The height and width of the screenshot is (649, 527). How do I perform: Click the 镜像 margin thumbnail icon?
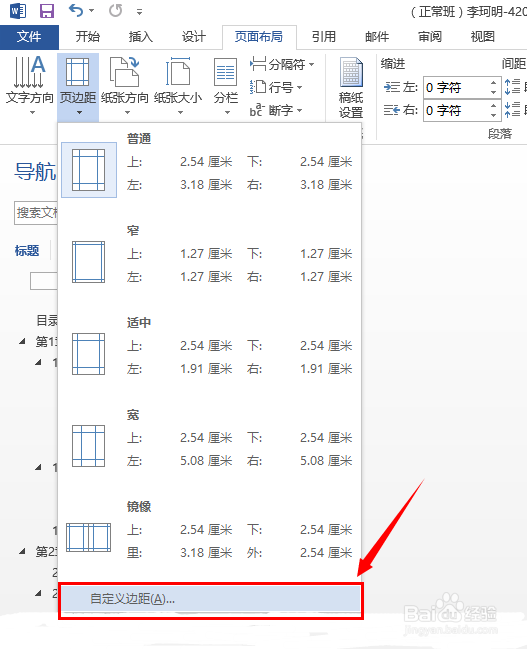89,537
